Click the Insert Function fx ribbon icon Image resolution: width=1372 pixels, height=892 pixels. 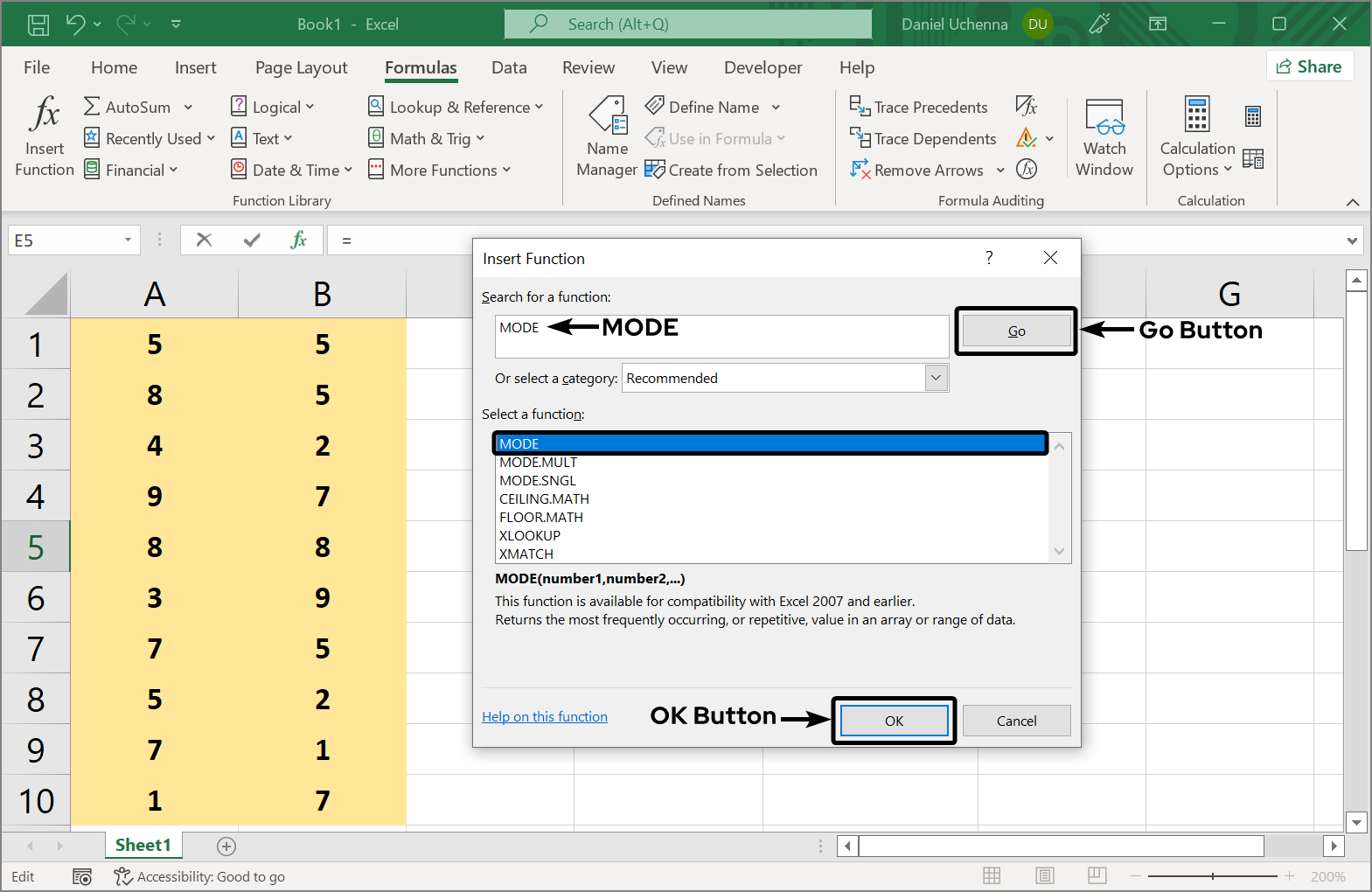click(x=44, y=115)
